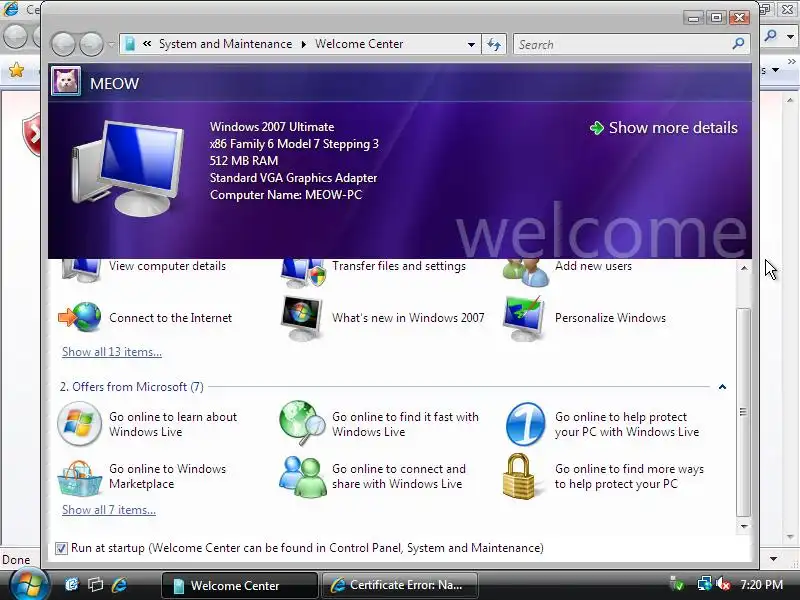Click the Go online to Windows Marketplace label
800x600 pixels.
point(167,477)
